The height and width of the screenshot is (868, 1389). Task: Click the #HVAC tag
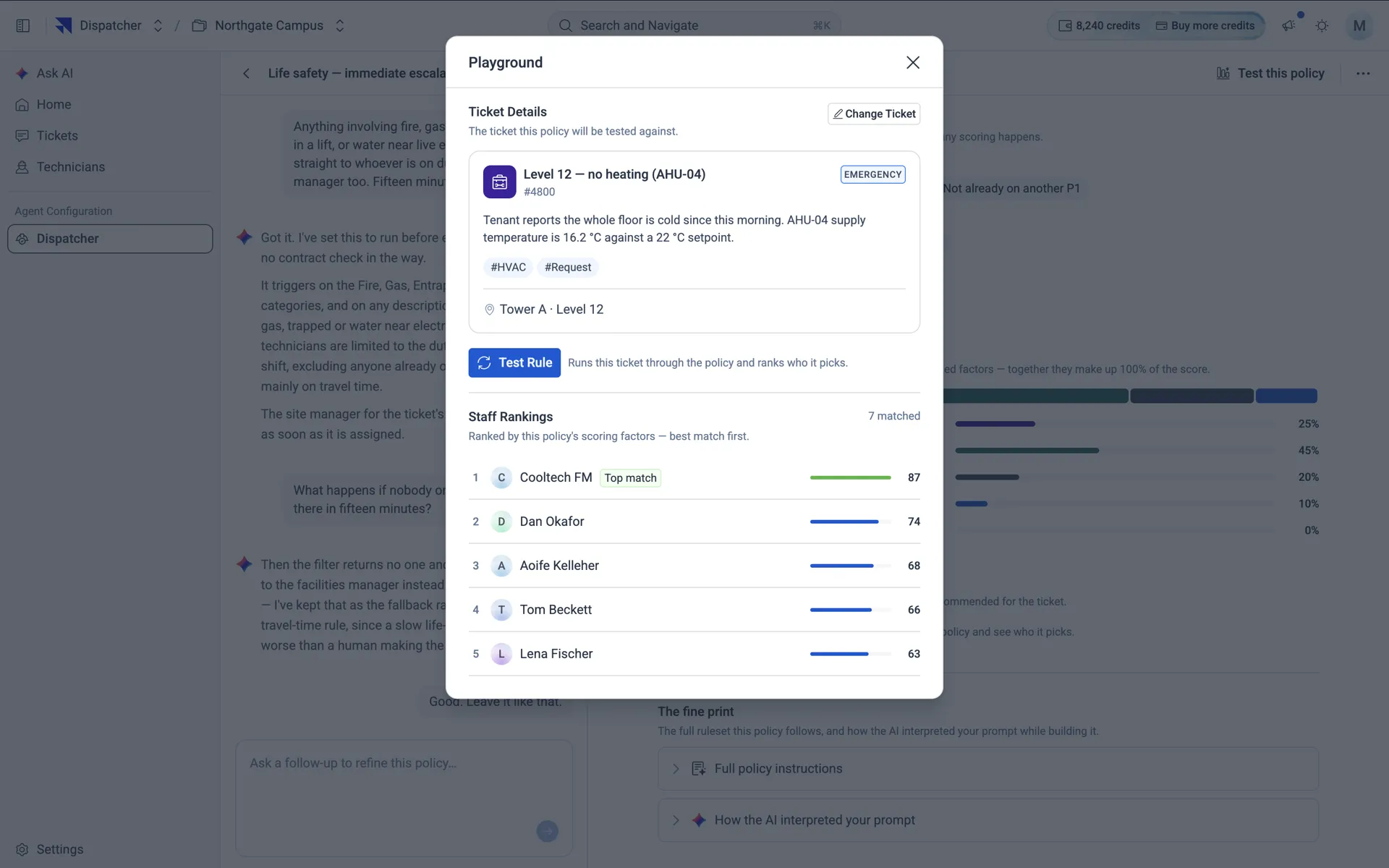(x=508, y=267)
